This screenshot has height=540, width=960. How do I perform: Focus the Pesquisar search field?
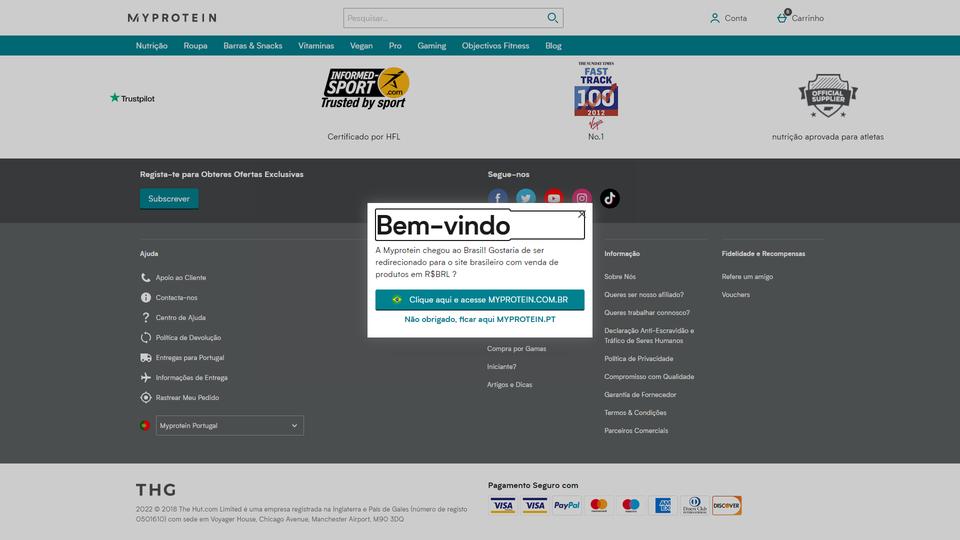[444, 18]
